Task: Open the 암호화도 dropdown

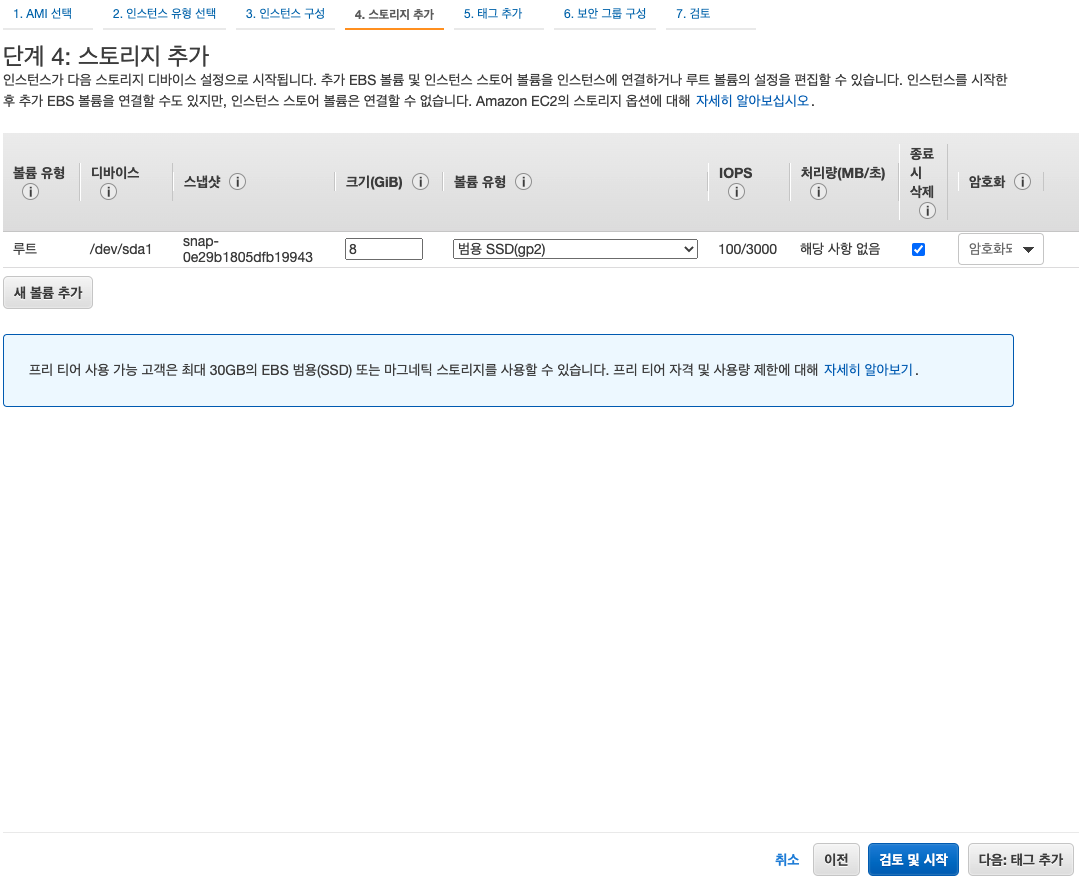Action: [1000, 249]
